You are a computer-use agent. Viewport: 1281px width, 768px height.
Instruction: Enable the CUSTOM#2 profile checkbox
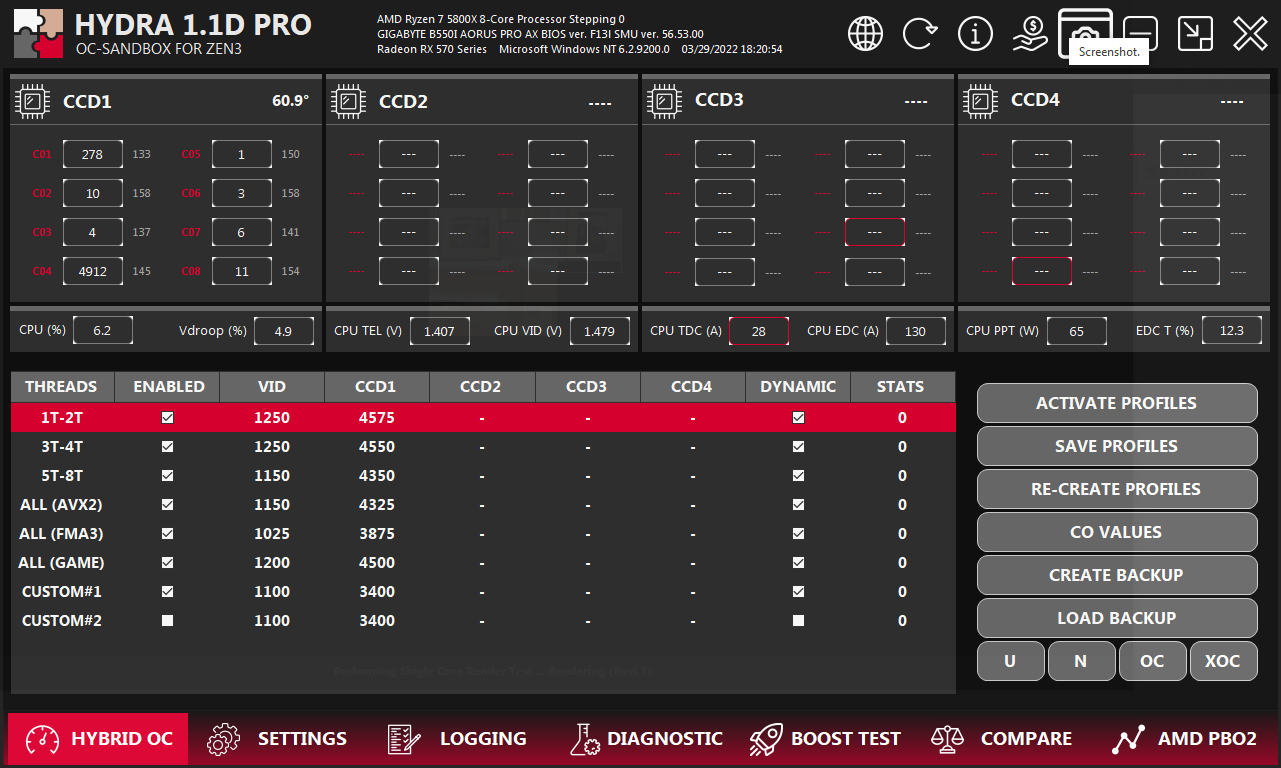[167, 621]
